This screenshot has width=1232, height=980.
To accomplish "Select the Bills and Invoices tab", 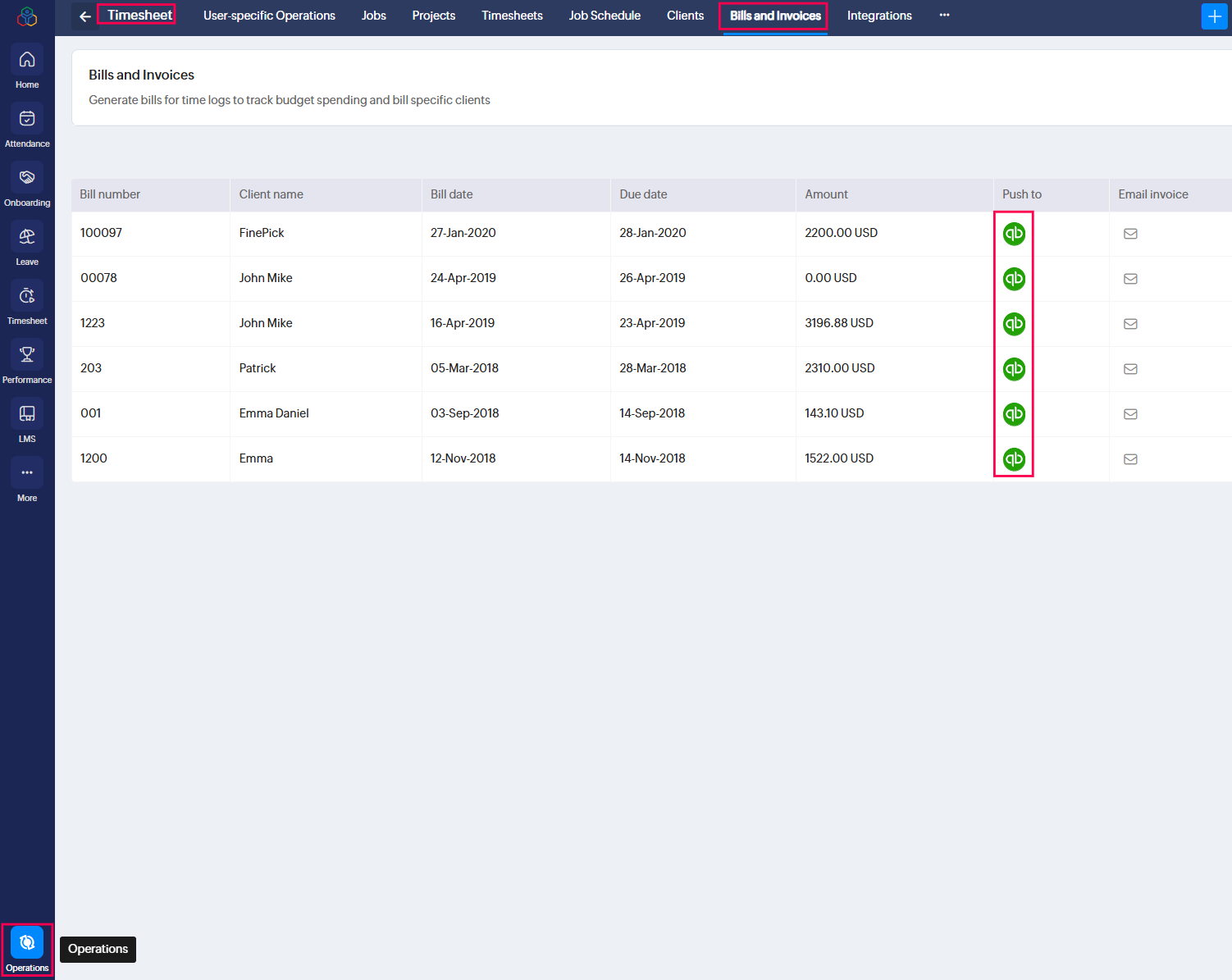I will [x=775, y=16].
